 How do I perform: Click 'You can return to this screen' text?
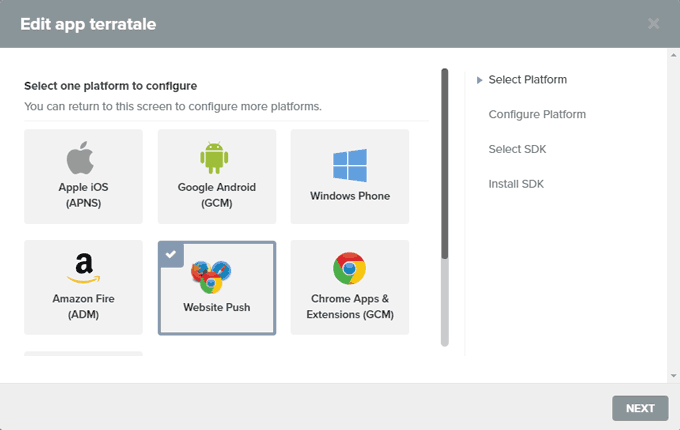(173, 107)
